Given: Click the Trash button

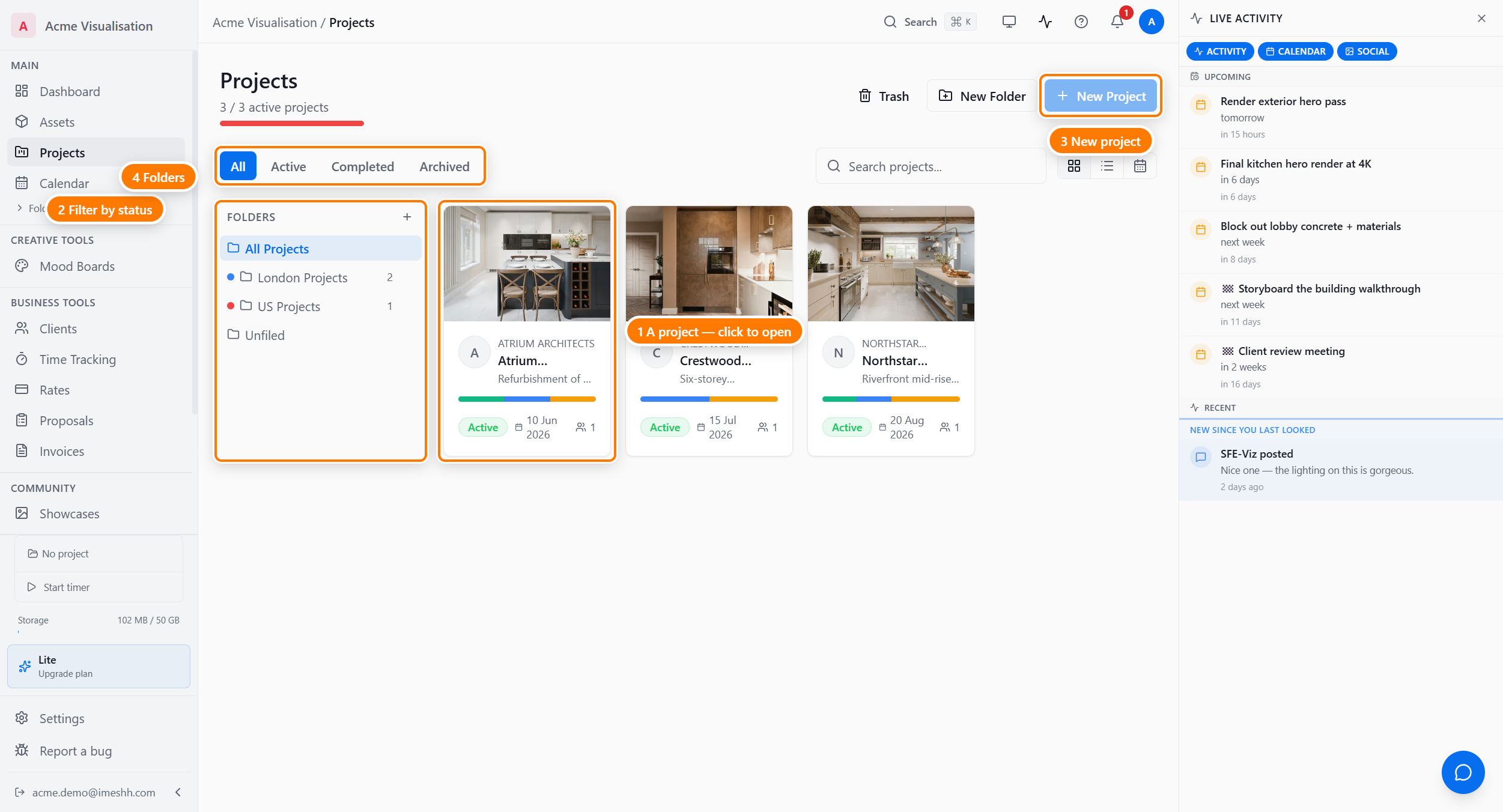Looking at the screenshot, I should point(884,96).
